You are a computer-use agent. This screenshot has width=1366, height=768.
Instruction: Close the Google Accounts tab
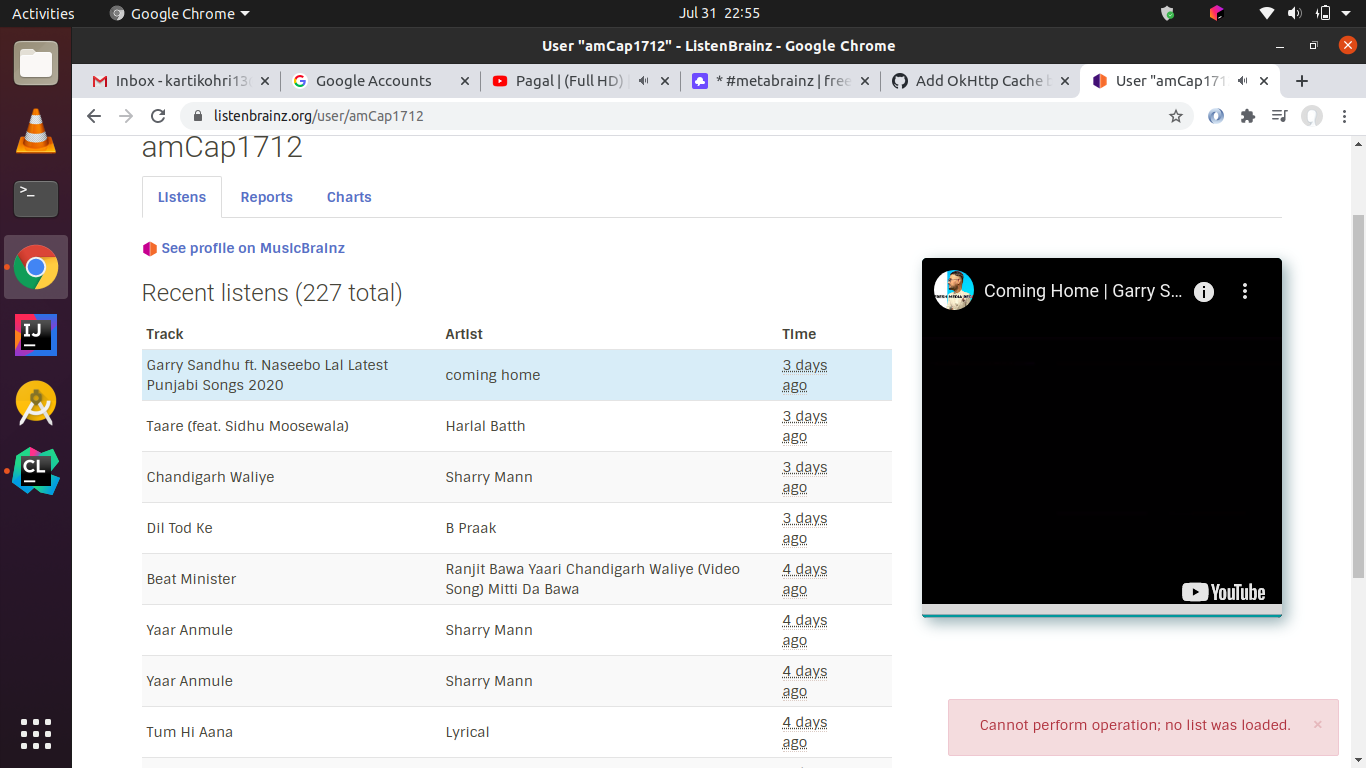[464, 81]
